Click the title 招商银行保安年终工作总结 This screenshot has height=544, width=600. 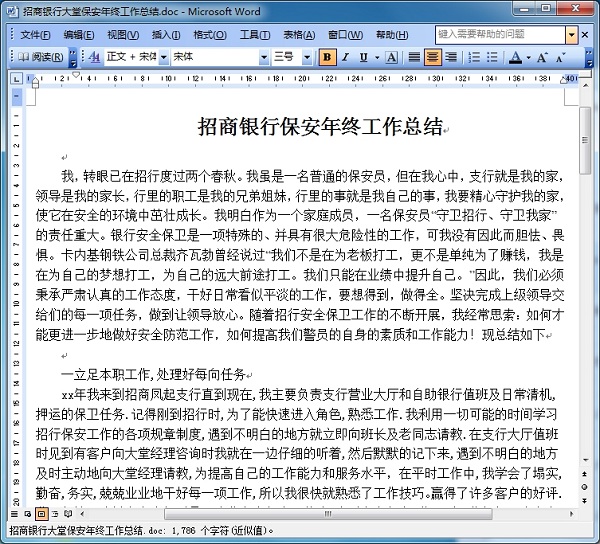click(320, 127)
